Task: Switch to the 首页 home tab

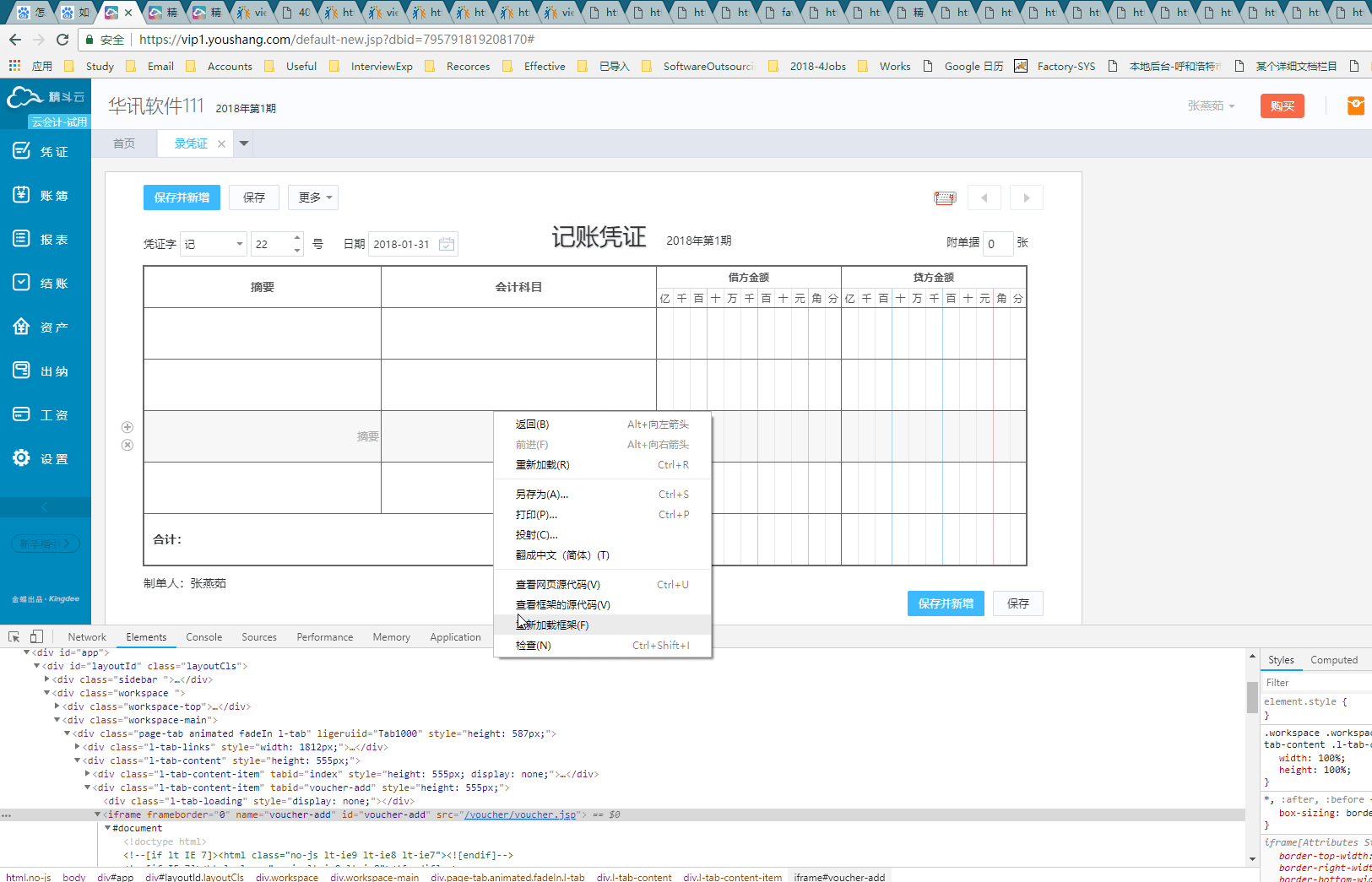Action: [x=124, y=143]
